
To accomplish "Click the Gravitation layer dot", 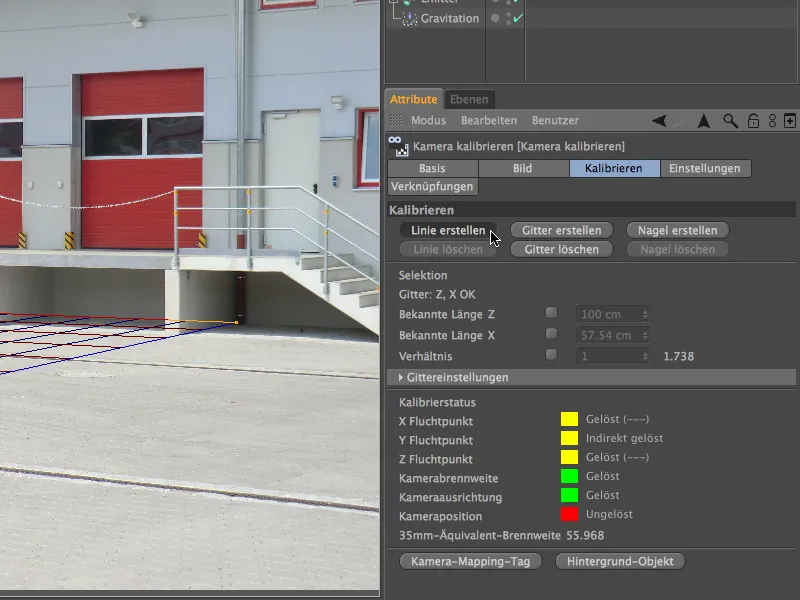I will tap(495, 18).
